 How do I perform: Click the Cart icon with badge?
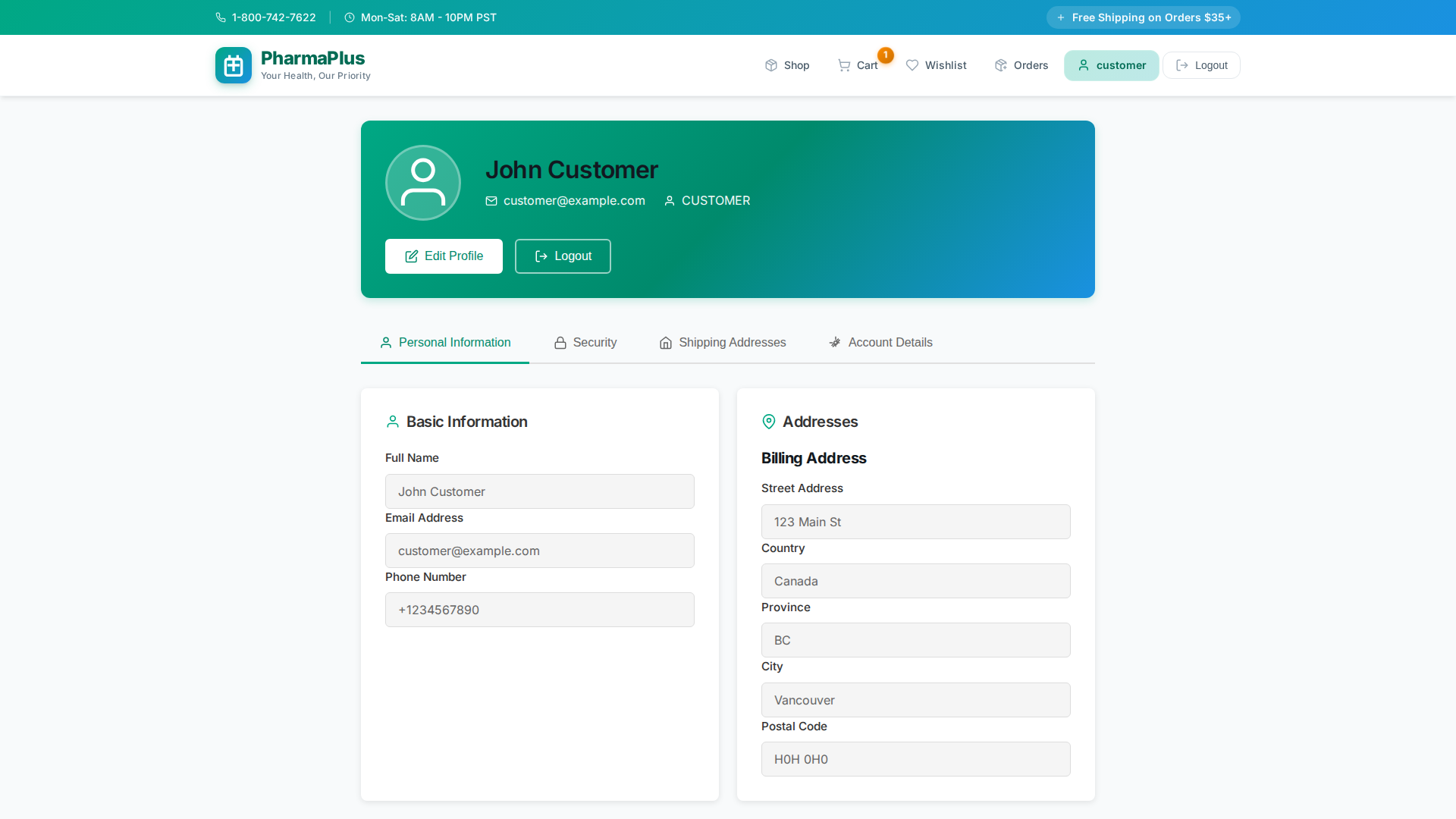[845, 65]
